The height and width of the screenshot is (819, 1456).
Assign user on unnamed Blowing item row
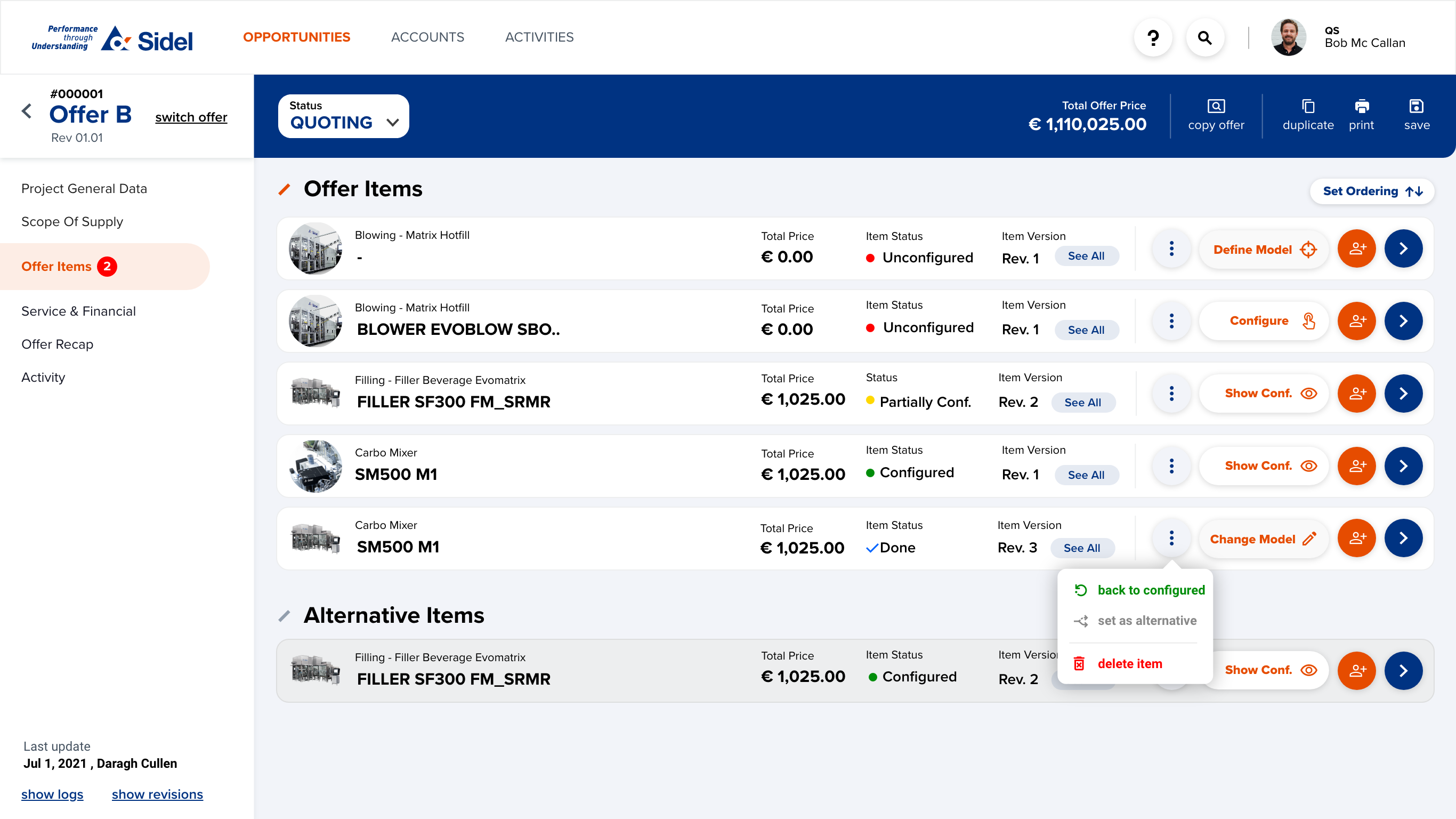click(1356, 248)
